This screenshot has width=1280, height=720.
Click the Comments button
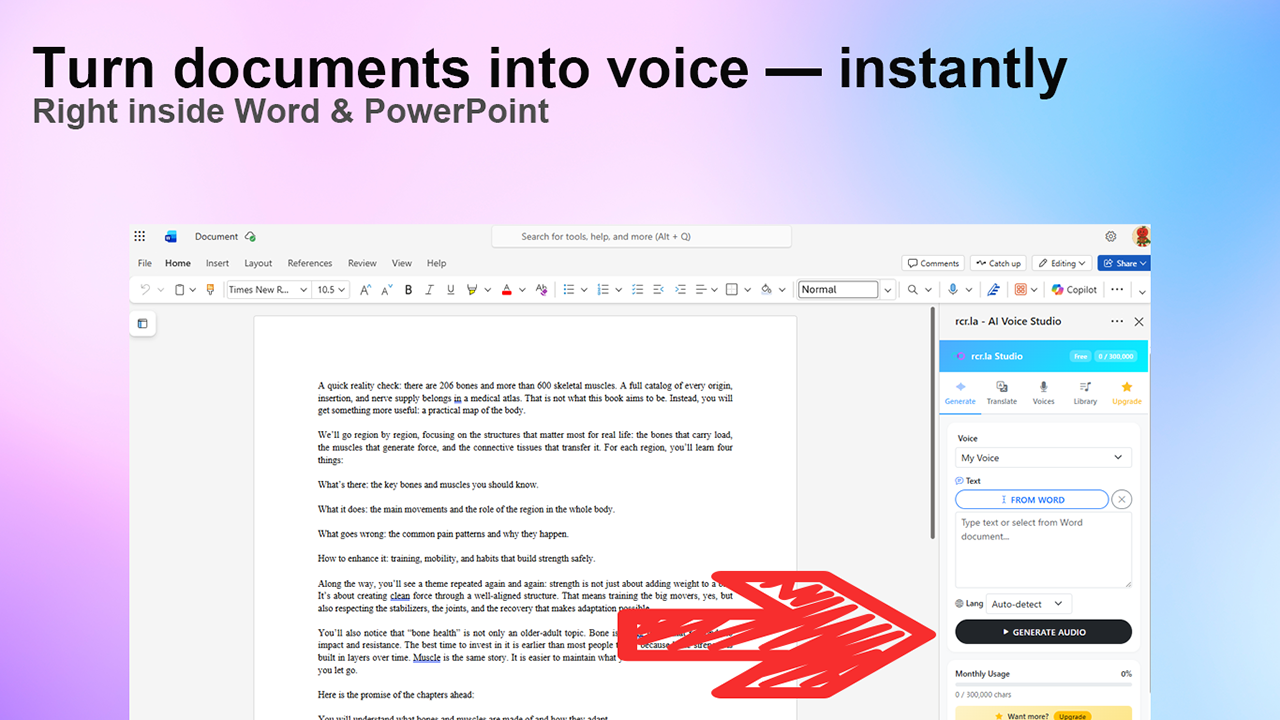(x=933, y=263)
